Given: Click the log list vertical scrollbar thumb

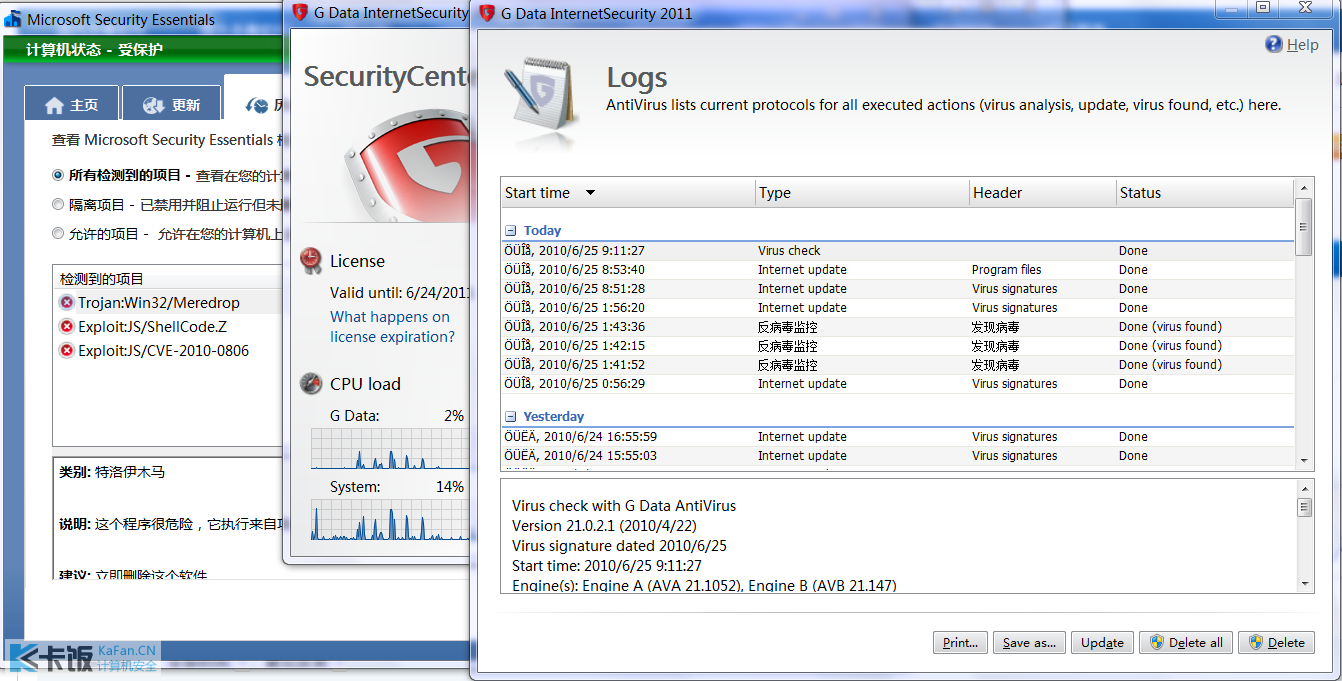Looking at the screenshot, I should click(x=1304, y=227).
